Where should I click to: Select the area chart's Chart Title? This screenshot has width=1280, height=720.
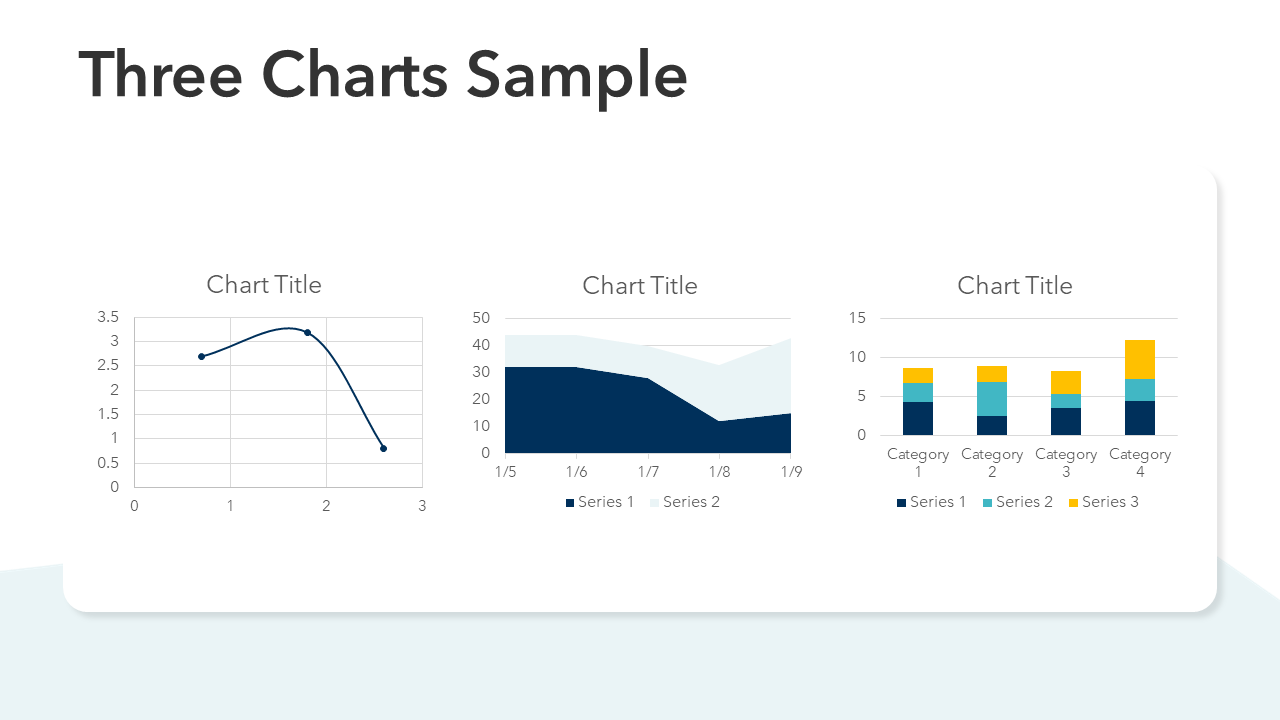click(640, 286)
